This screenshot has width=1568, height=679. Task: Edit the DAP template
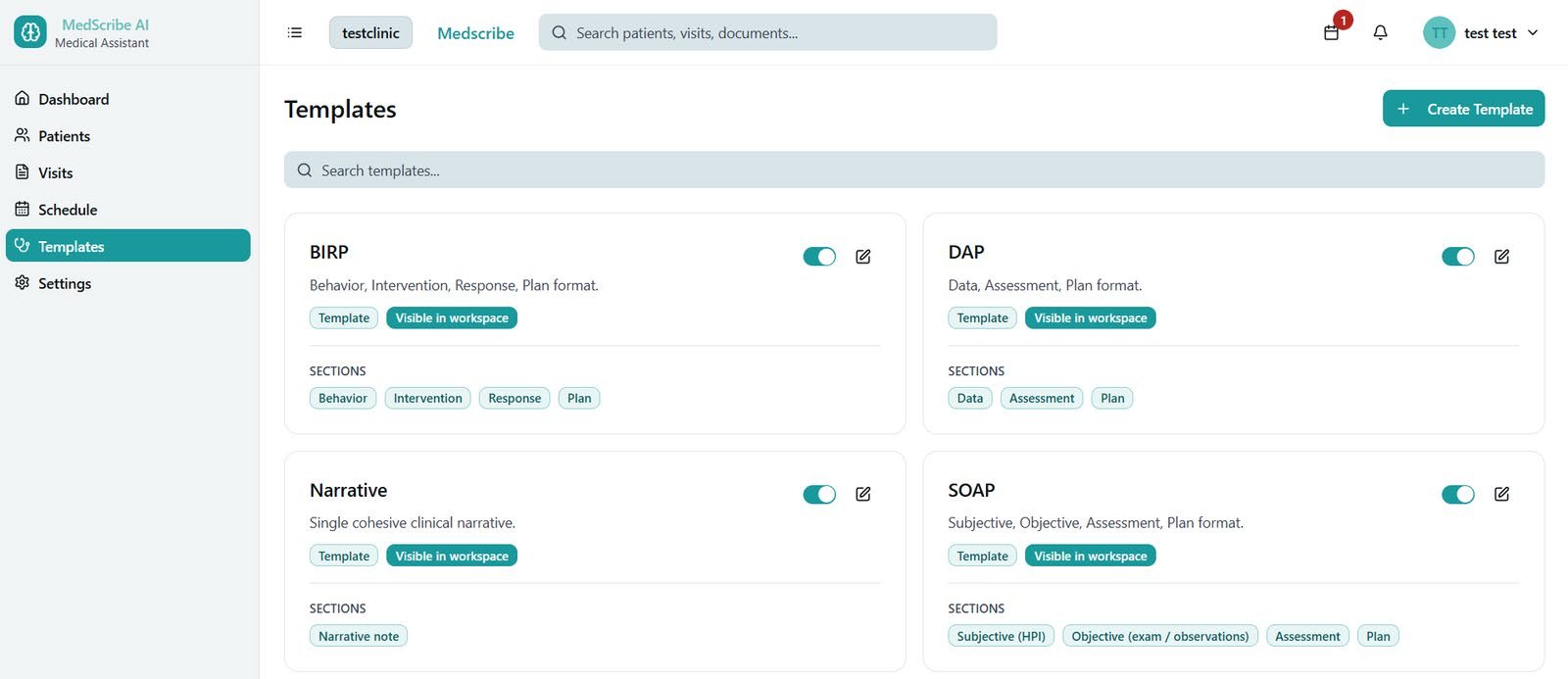(1501, 257)
